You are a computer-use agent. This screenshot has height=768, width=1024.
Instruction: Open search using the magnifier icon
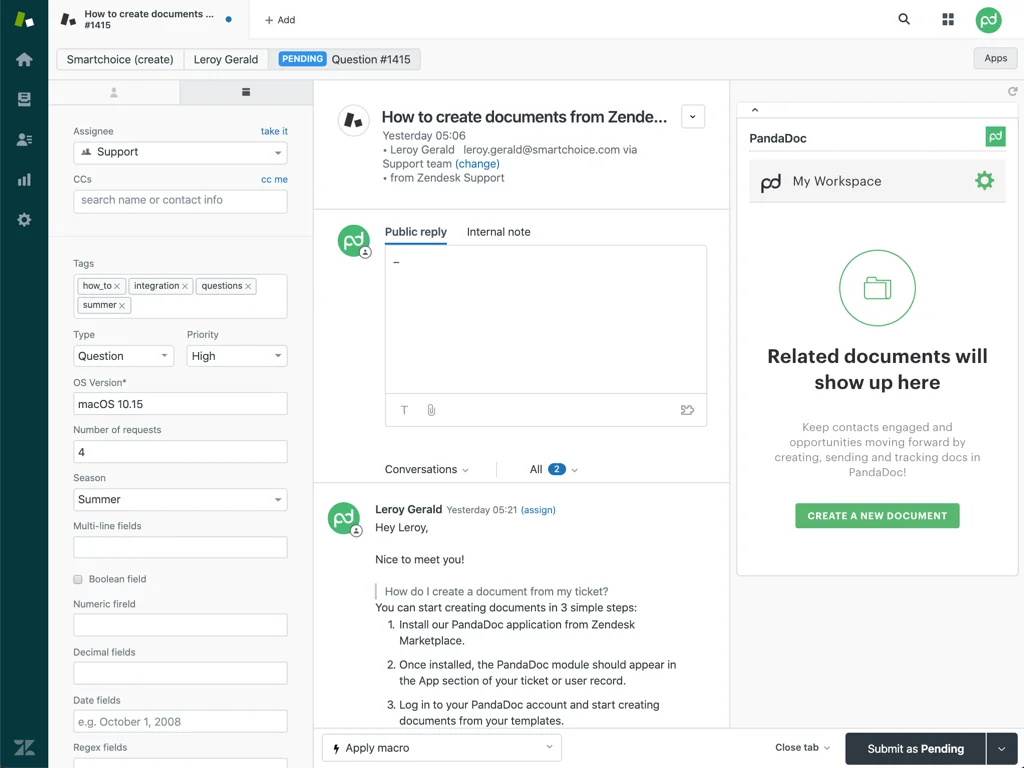click(x=903, y=19)
